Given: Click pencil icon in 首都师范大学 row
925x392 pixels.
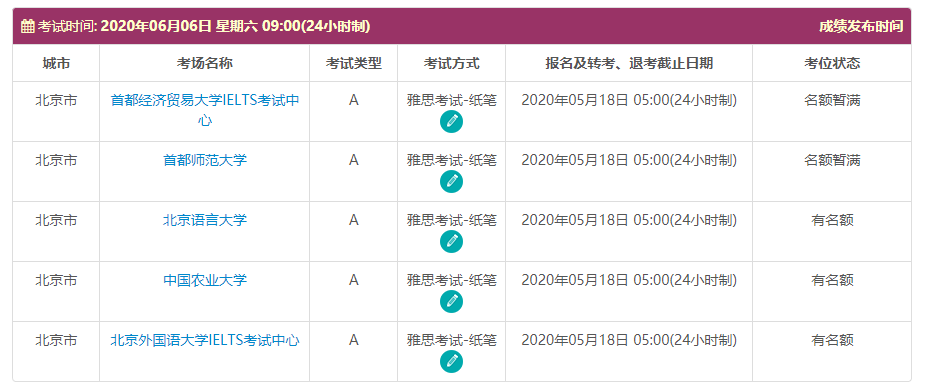Looking at the screenshot, I should pyautogui.click(x=451, y=181).
